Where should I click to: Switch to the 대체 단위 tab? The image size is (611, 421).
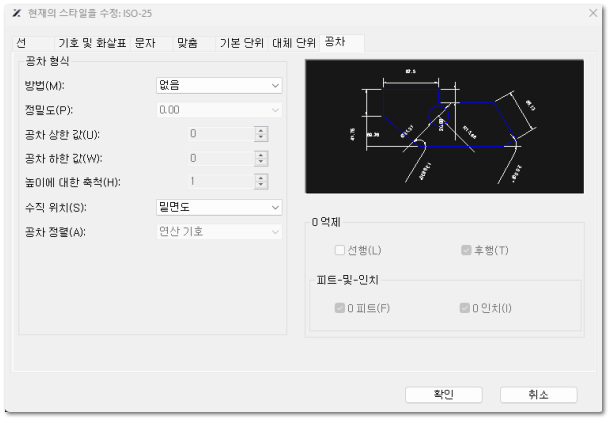pos(293,43)
